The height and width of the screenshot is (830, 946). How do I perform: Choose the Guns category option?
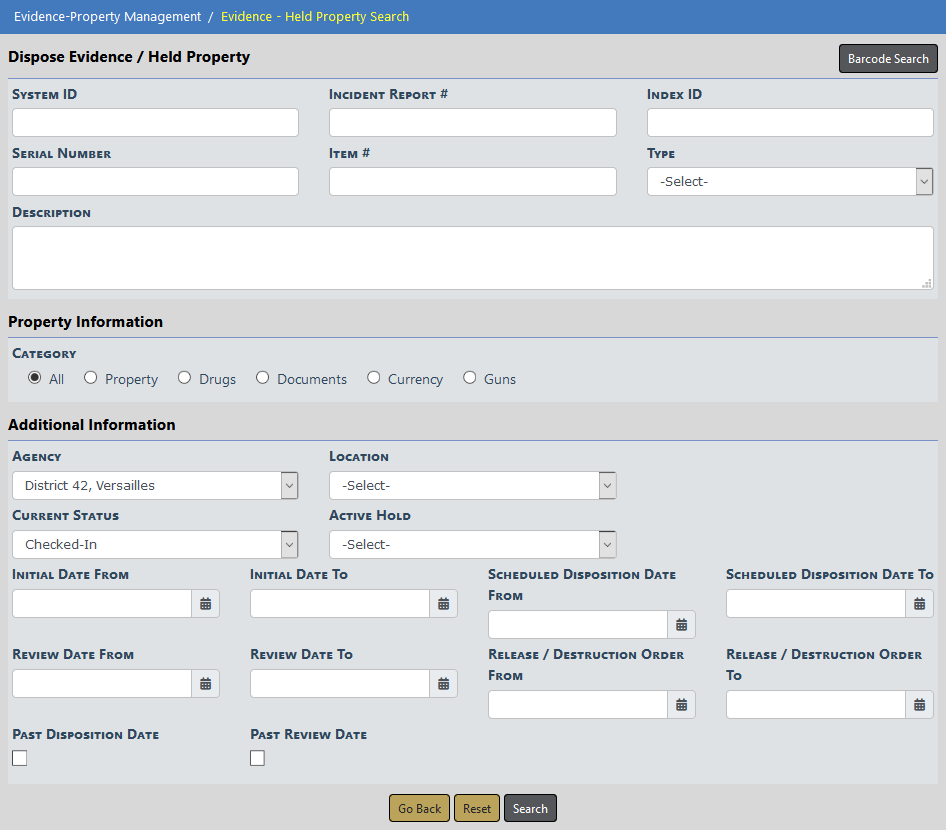click(470, 378)
